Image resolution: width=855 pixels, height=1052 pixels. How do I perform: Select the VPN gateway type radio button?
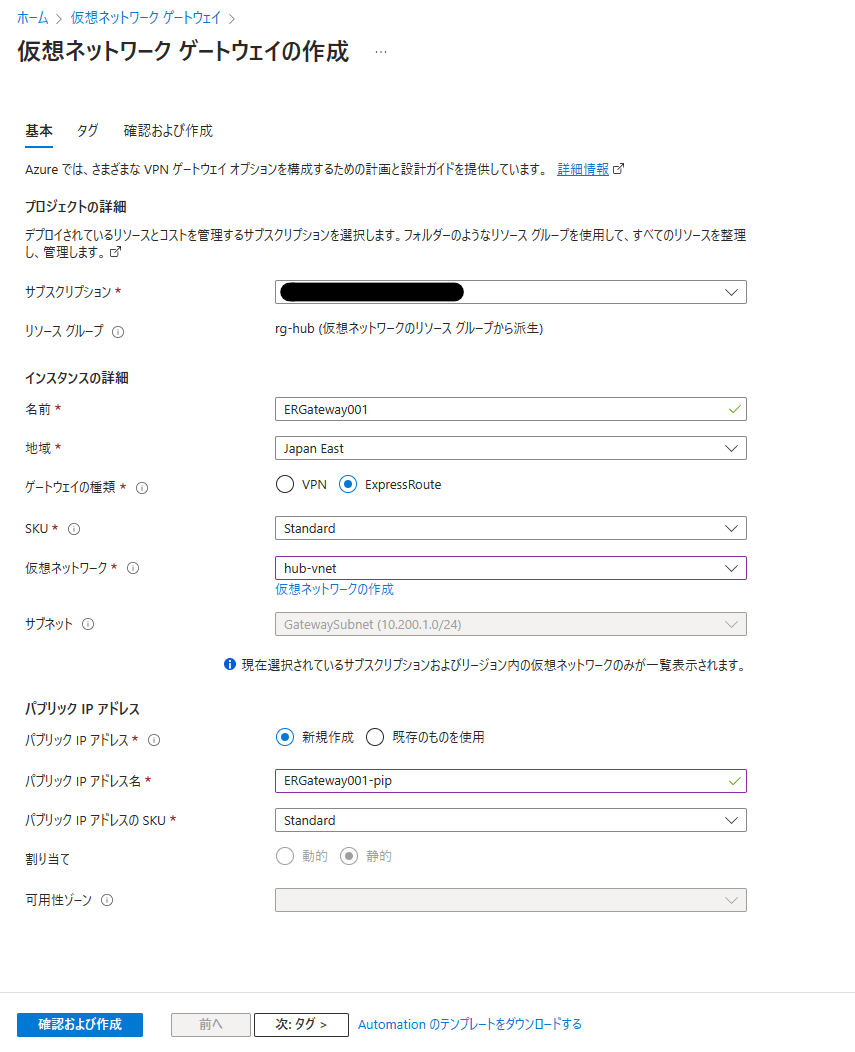(285, 484)
